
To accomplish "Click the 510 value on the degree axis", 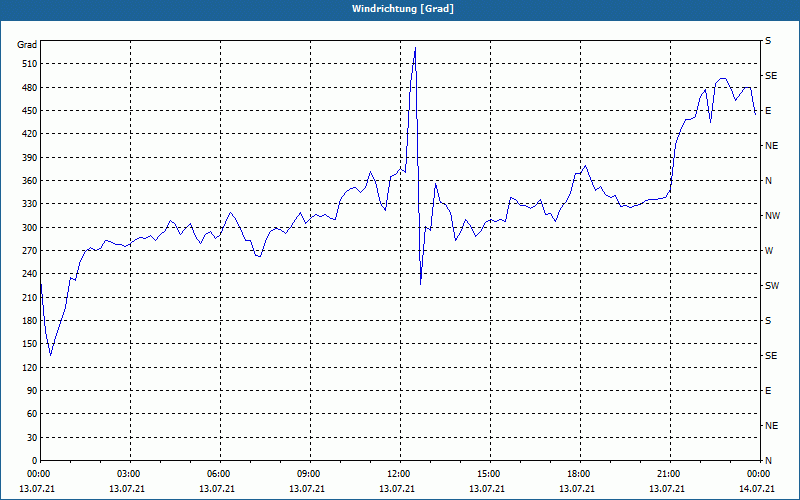I will click(x=30, y=64).
